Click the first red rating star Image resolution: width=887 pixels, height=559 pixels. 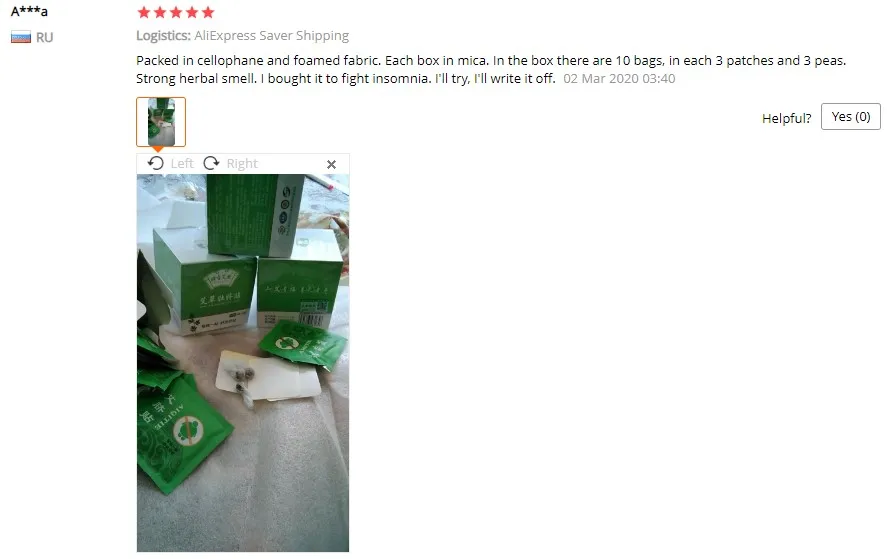point(144,12)
